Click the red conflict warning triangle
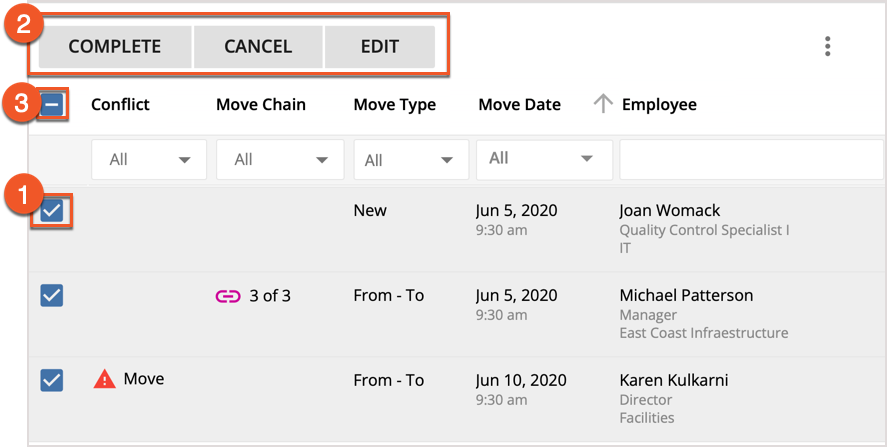Viewport: 887px width, 447px height. (105, 379)
